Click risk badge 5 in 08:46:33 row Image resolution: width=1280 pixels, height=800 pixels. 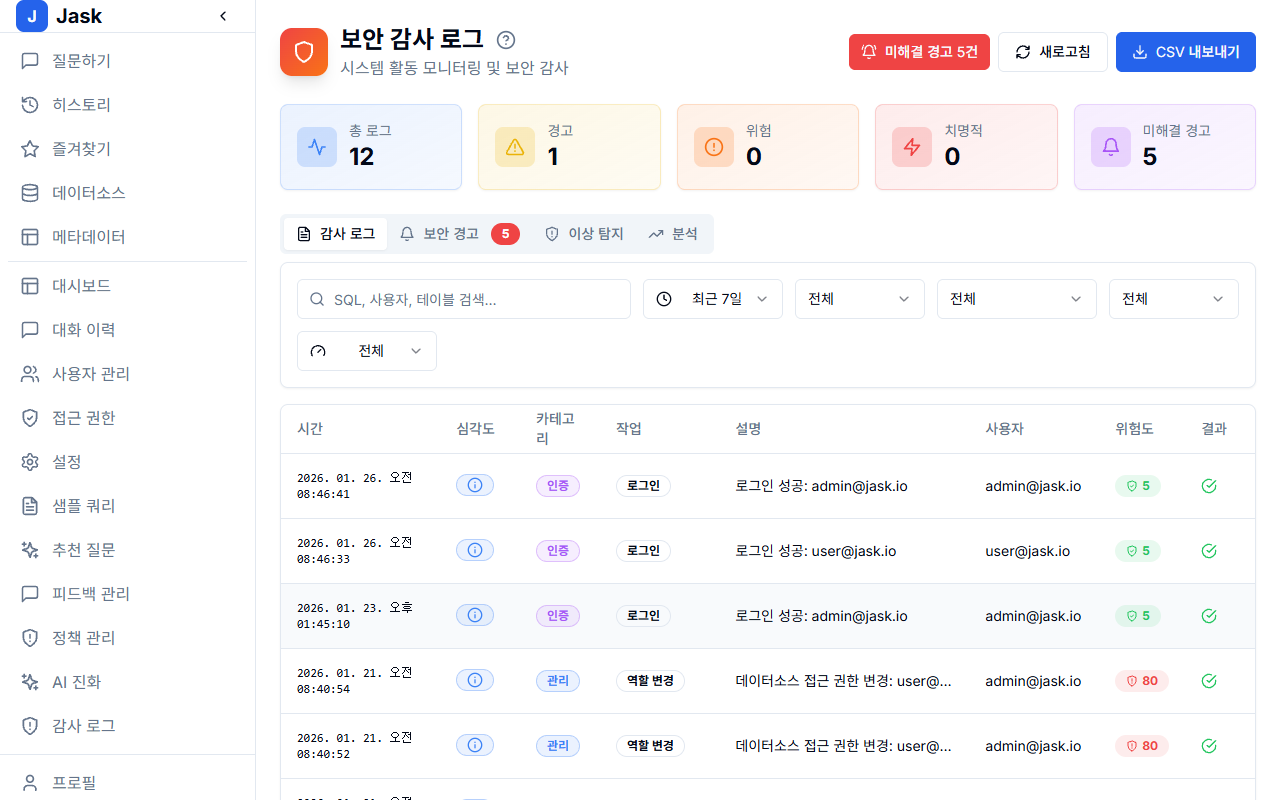pyautogui.click(x=1138, y=551)
